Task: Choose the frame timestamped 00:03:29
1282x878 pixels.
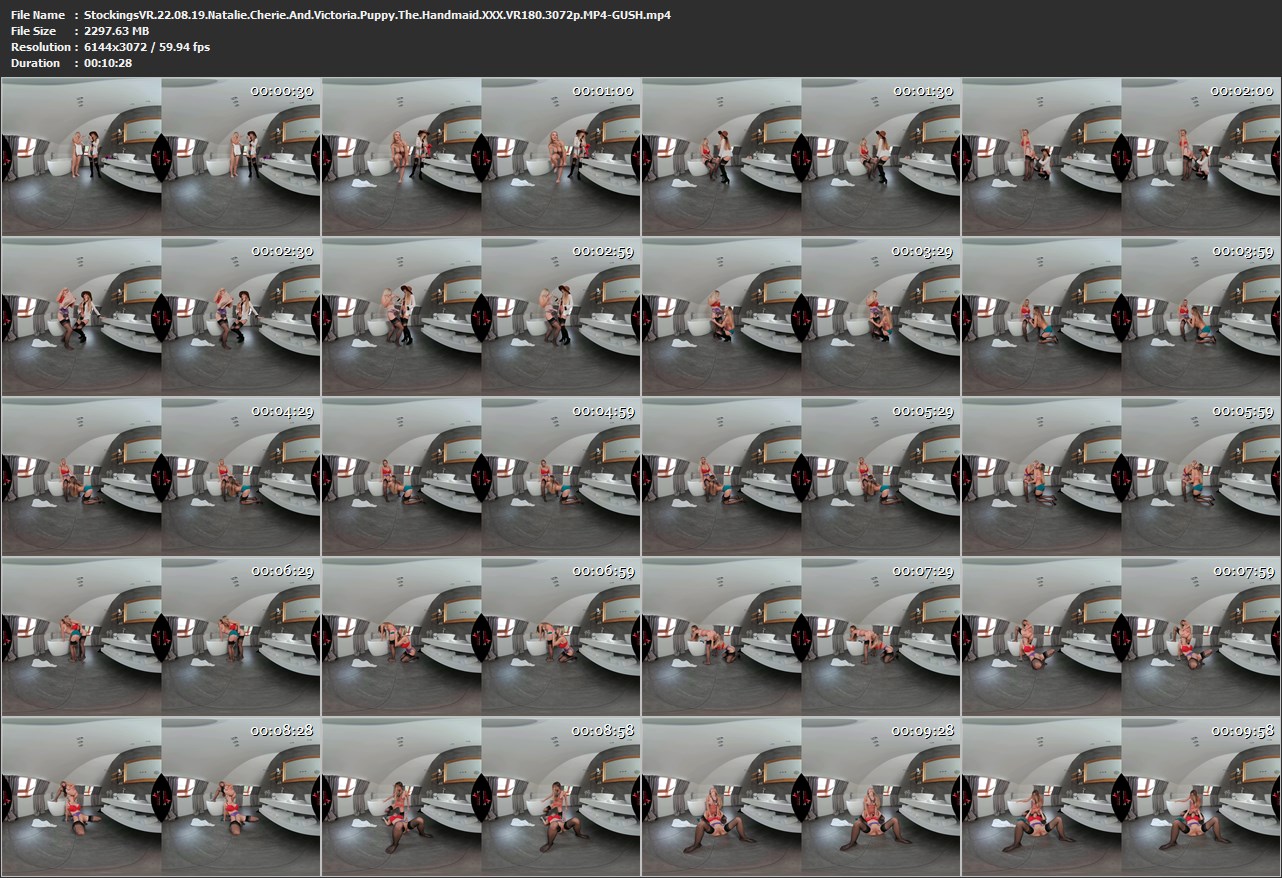Action: click(x=801, y=317)
